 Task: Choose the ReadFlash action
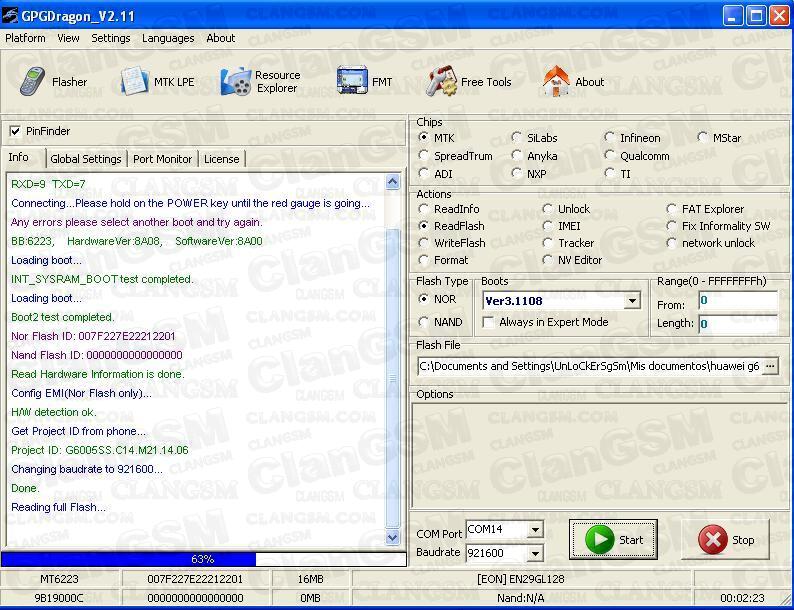pyautogui.click(x=423, y=226)
